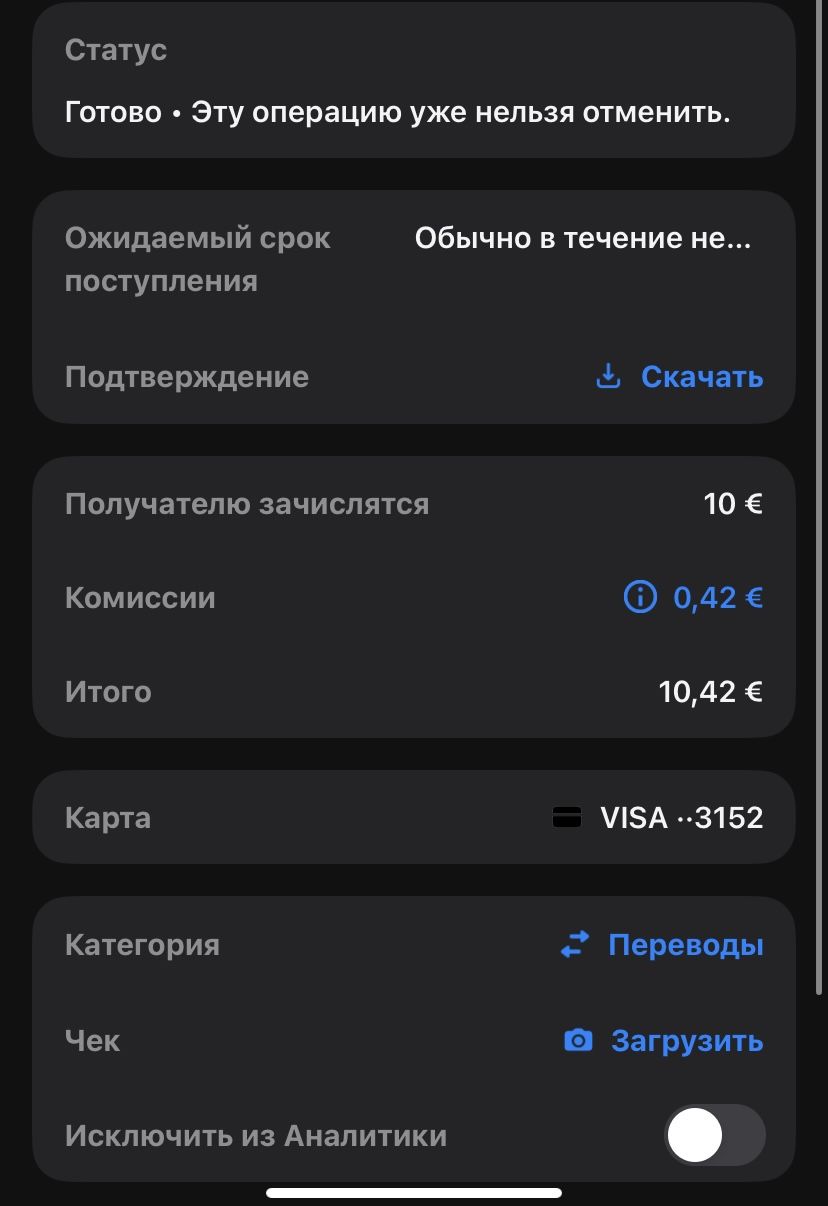
Task: Click the Карта row label
Action: tap(108, 817)
